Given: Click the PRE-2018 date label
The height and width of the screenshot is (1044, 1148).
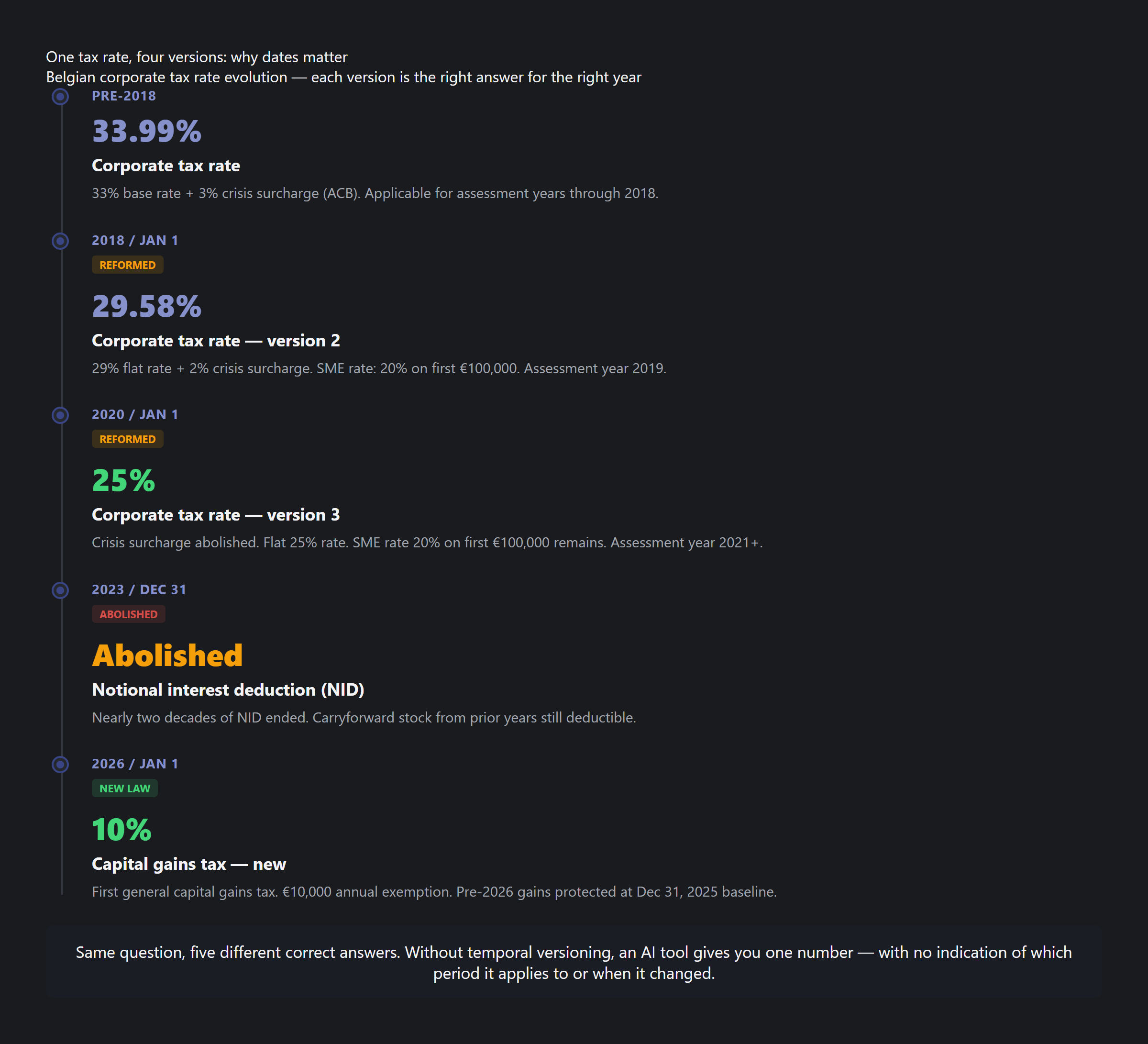Looking at the screenshot, I should pyautogui.click(x=124, y=96).
